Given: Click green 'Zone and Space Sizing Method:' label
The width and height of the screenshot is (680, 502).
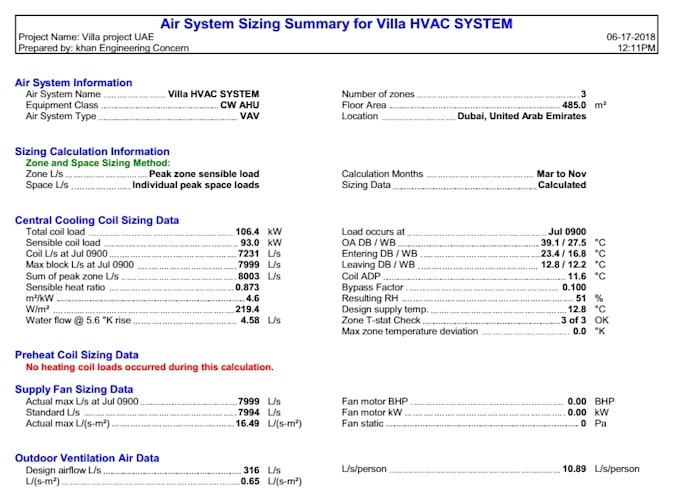Looking at the screenshot, I should (98, 163).
